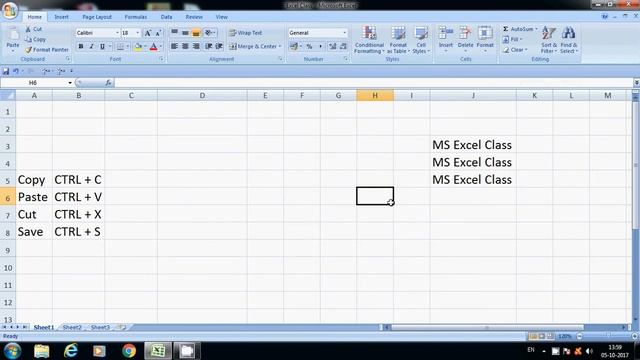Switch to Normal view in status bar

(533, 336)
